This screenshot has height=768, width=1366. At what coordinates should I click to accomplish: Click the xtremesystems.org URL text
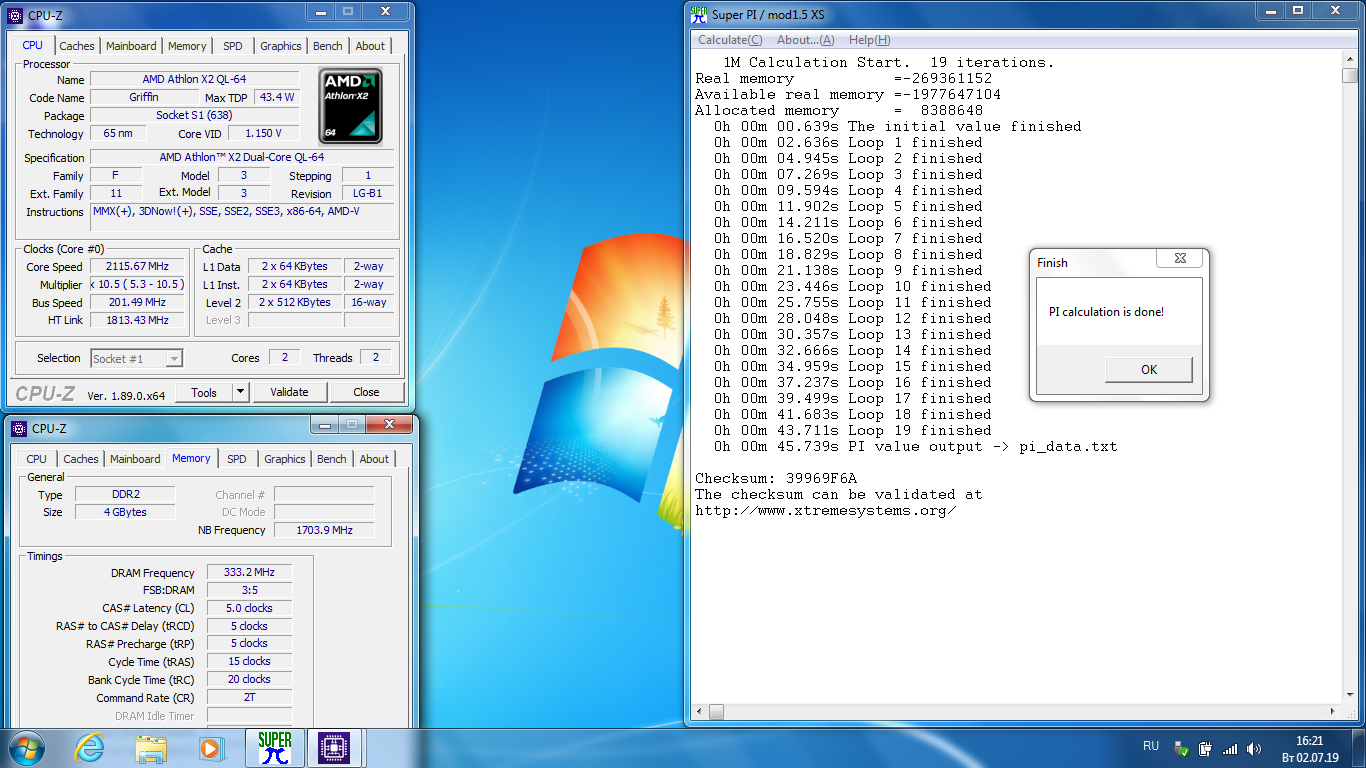click(x=826, y=510)
